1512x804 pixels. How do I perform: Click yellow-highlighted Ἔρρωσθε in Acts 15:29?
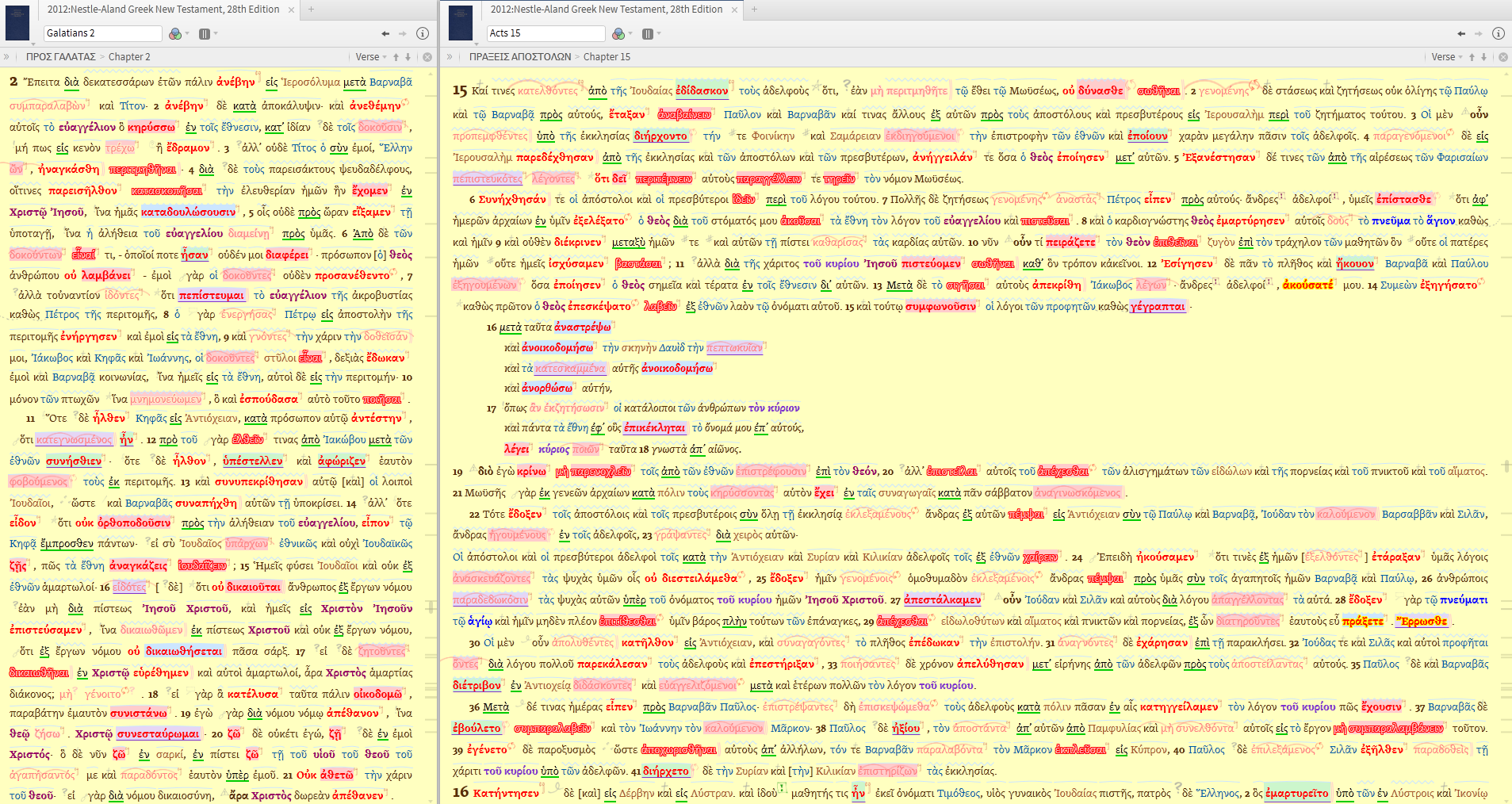(1422, 621)
